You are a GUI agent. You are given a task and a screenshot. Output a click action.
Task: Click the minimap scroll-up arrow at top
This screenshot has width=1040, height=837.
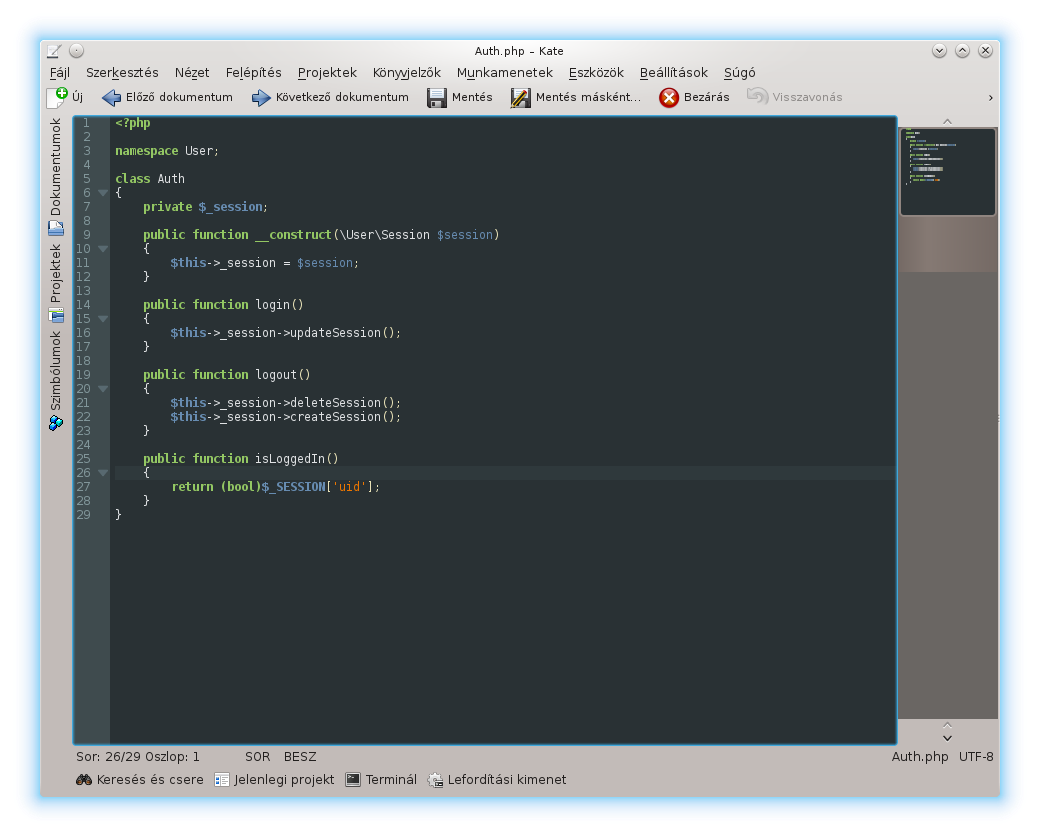[x=947, y=121]
